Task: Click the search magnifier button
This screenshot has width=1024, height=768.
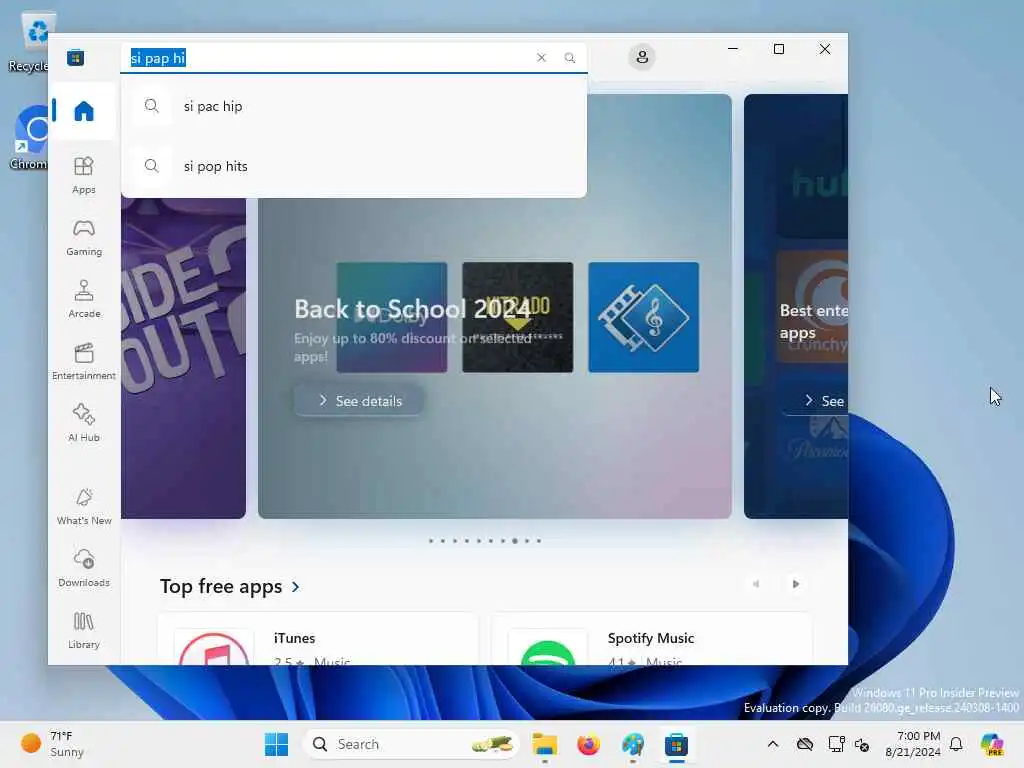Action: pyautogui.click(x=569, y=57)
